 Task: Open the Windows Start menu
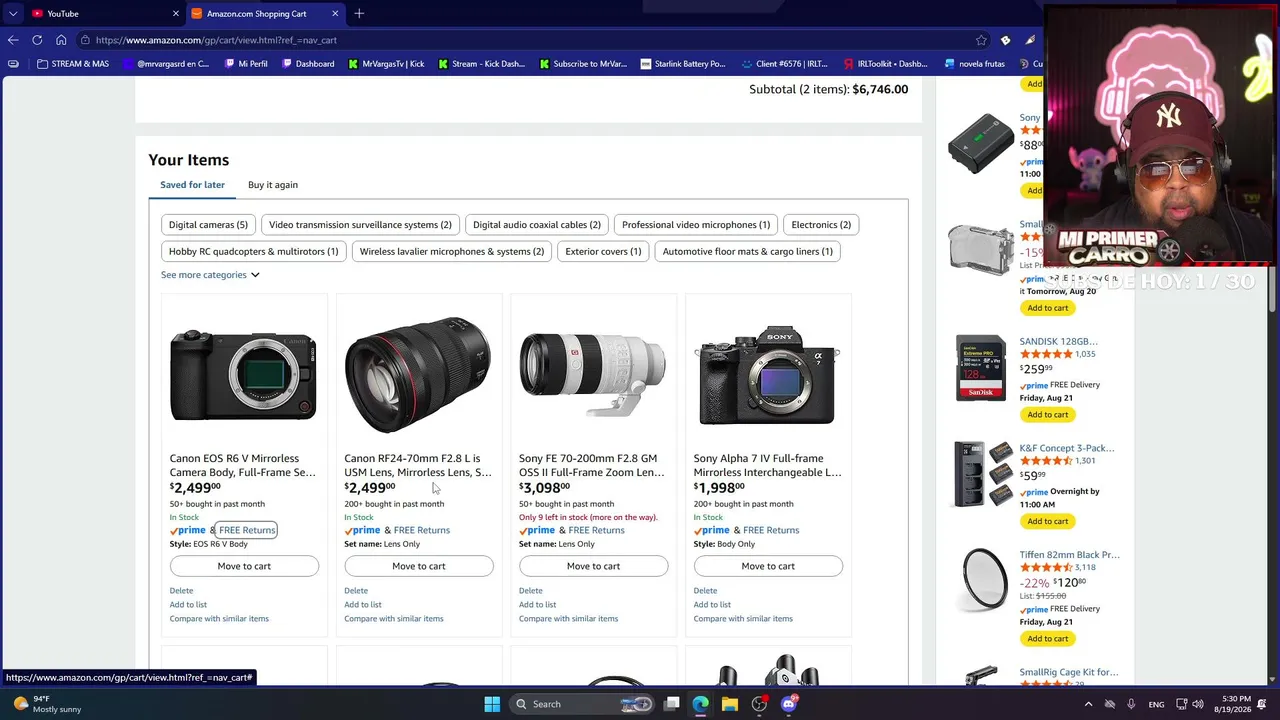click(492, 704)
